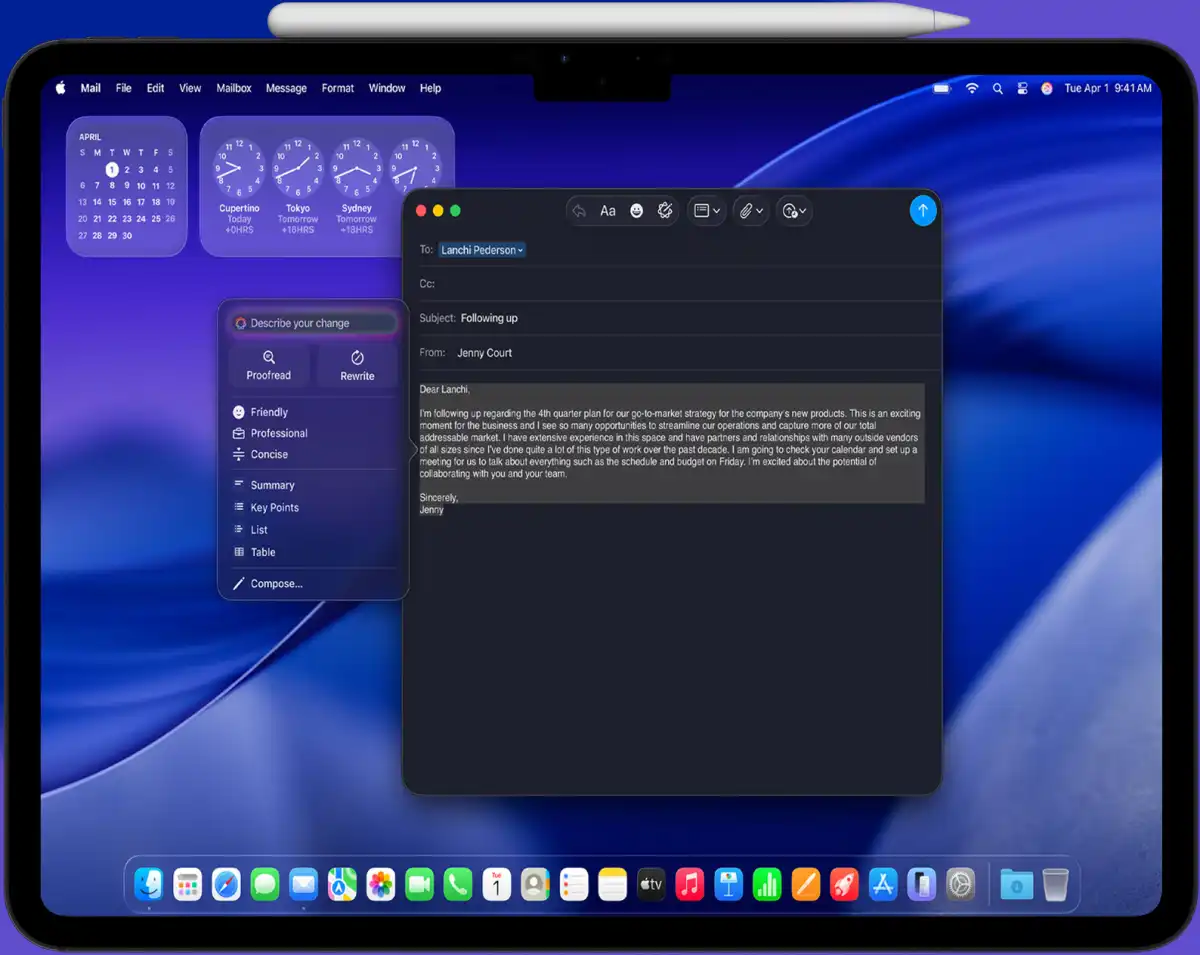Select the Proofread option
Viewport: 1200px width, 955px height.
coord(268,366)
